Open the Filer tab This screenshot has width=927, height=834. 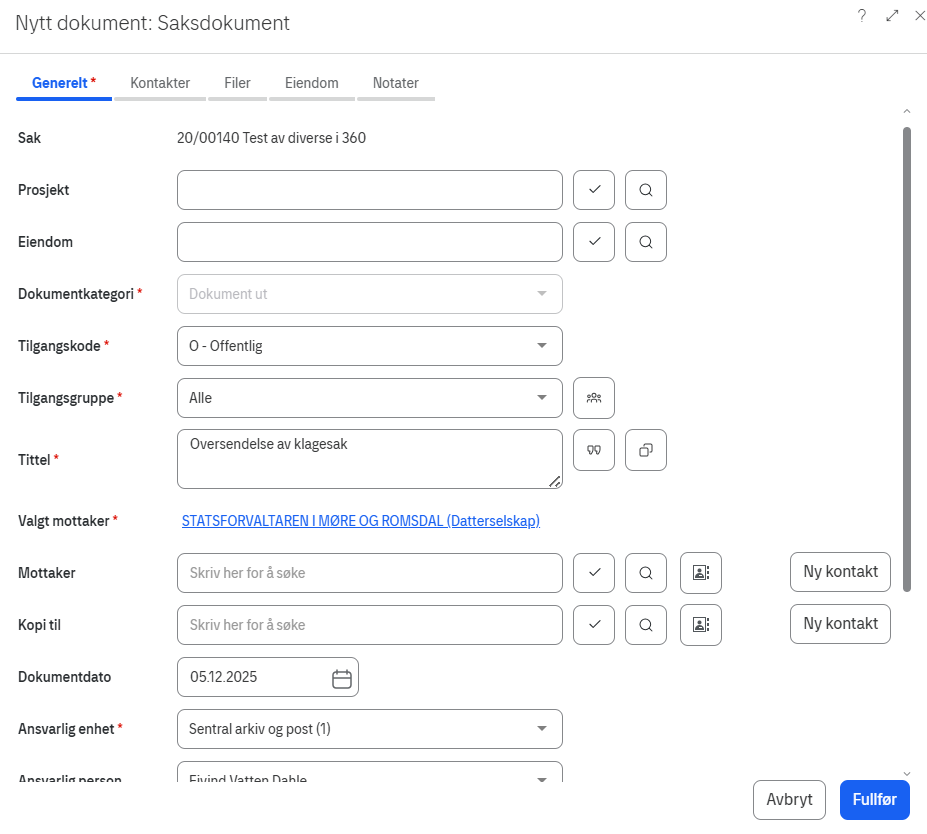coord(237,84)
